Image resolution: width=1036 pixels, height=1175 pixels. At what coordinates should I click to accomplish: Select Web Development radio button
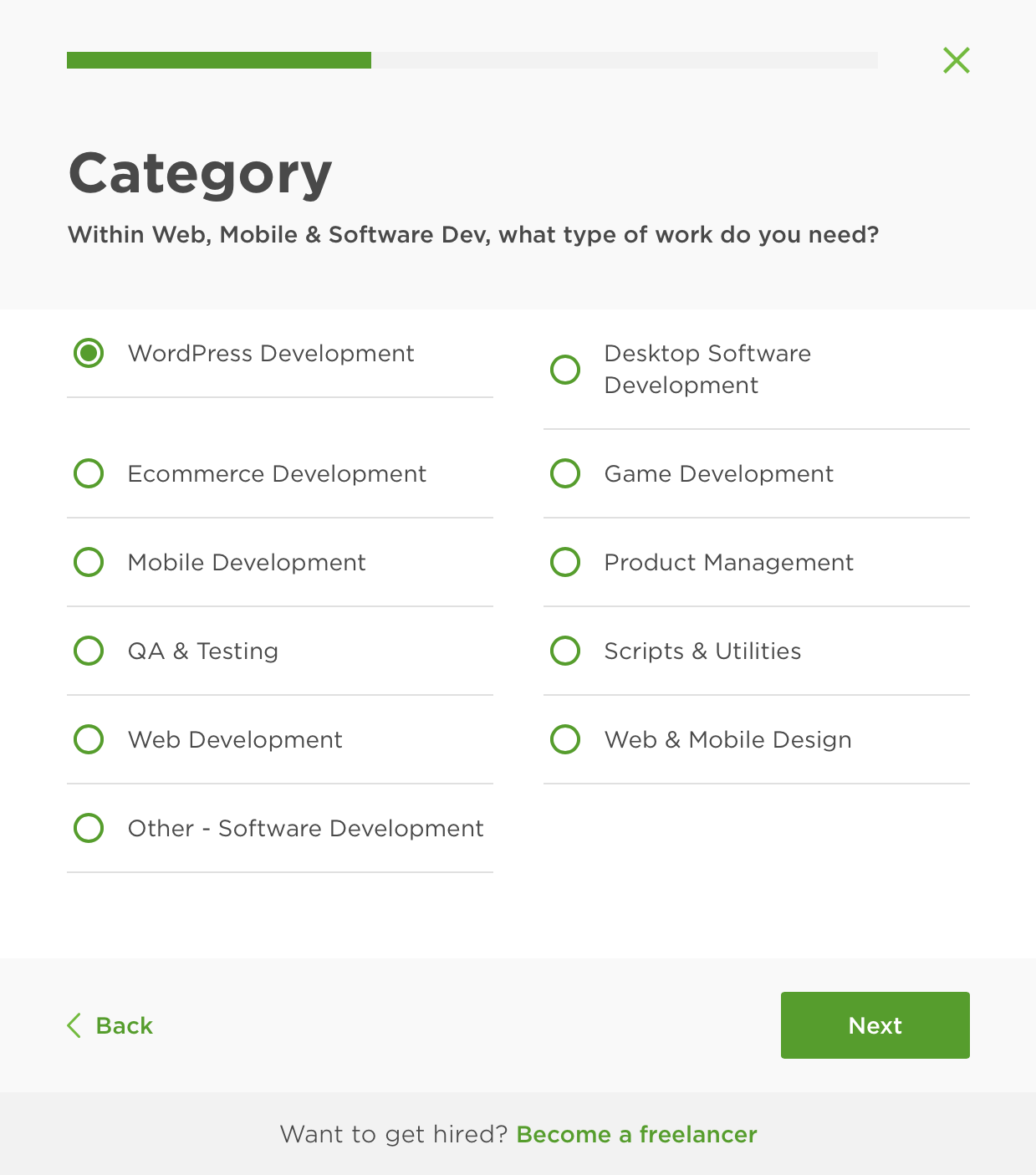pos(89,739)
